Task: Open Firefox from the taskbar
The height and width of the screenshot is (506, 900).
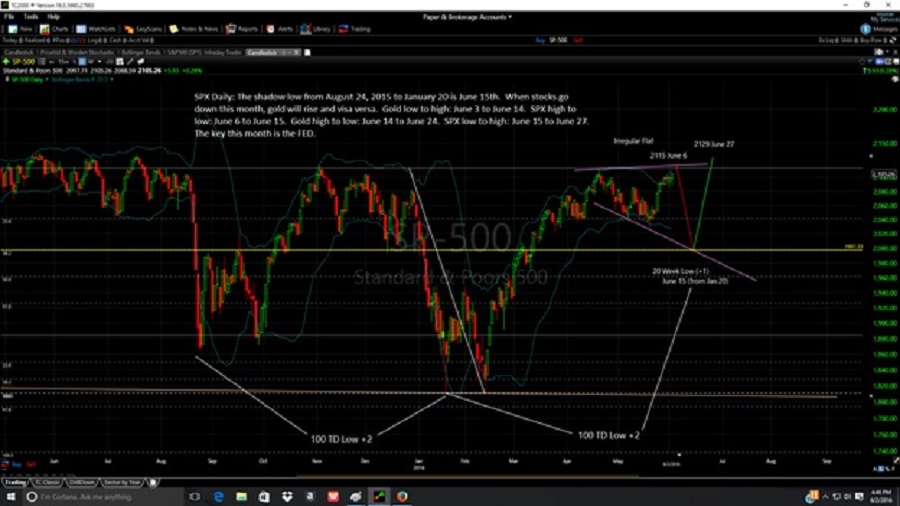Action: tap(402, 496)
